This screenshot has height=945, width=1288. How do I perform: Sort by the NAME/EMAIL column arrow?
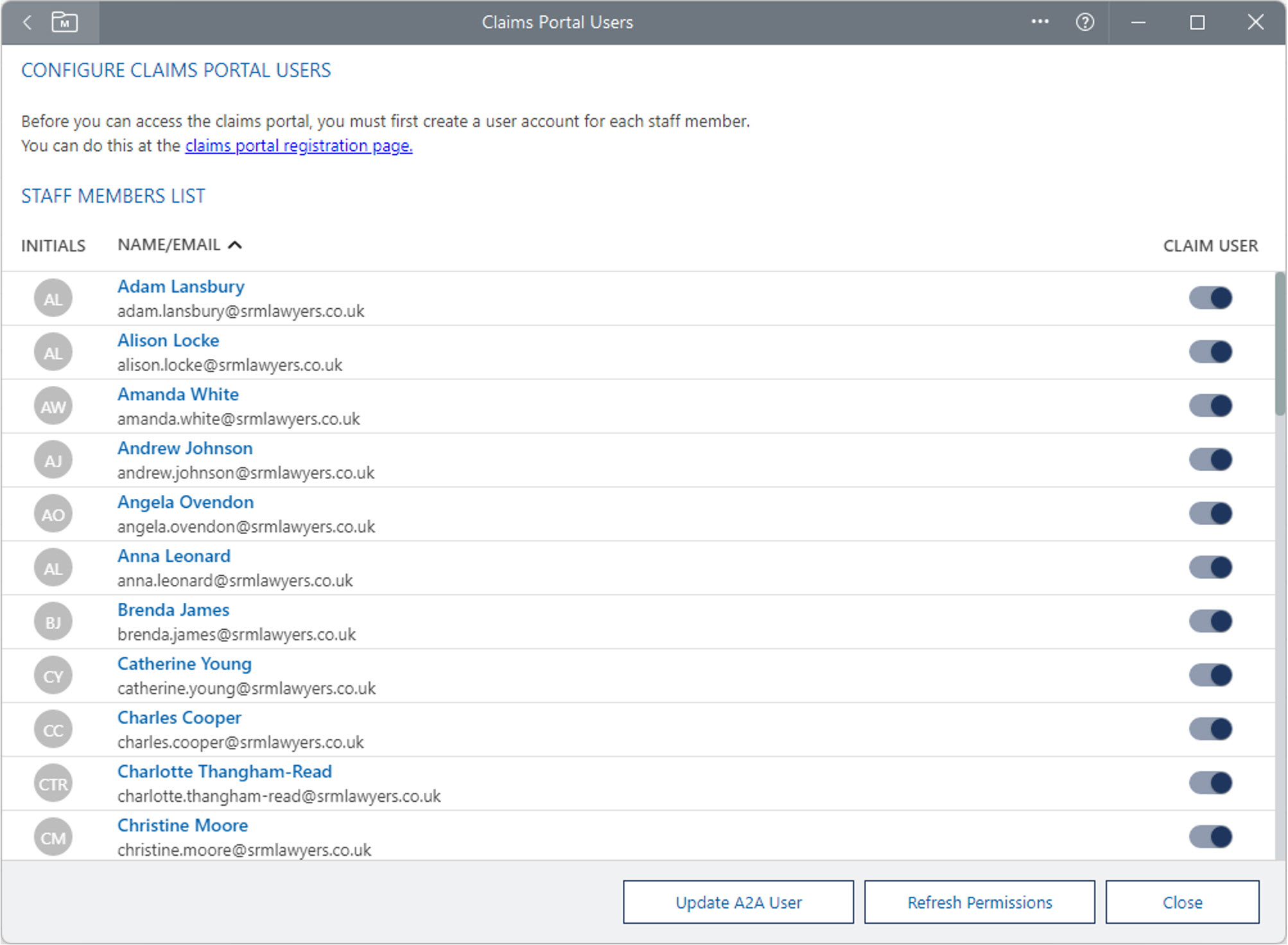(x=236, y=245)
